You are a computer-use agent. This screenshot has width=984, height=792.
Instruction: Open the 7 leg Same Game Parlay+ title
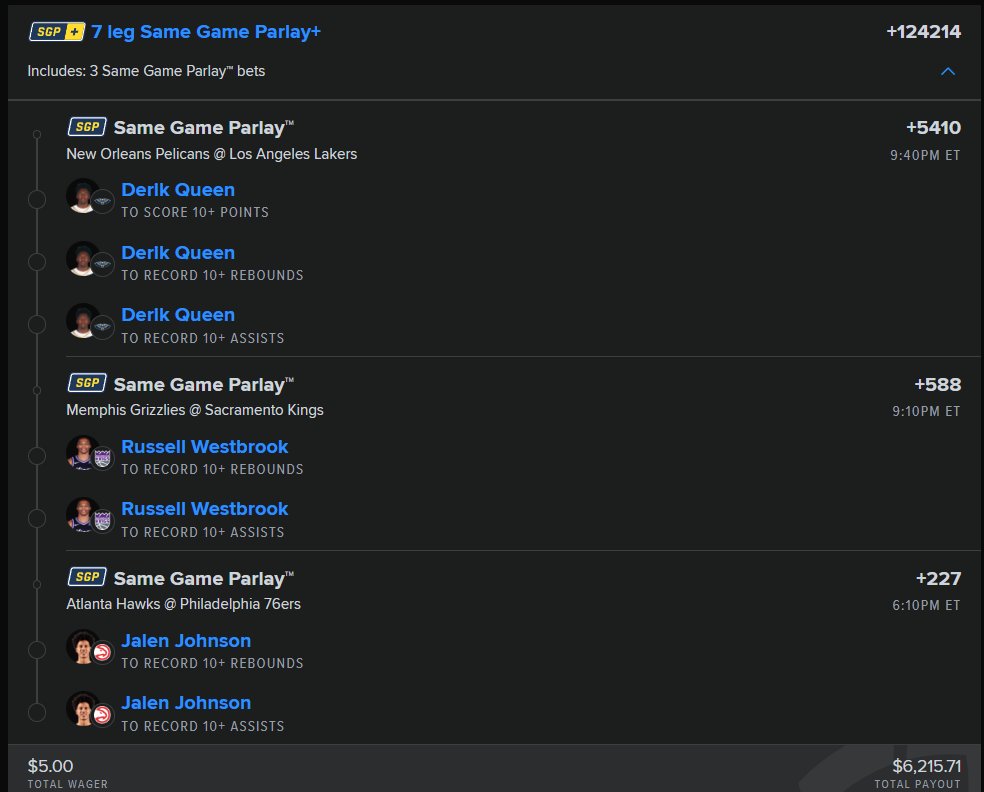click(x=206, y=32)
